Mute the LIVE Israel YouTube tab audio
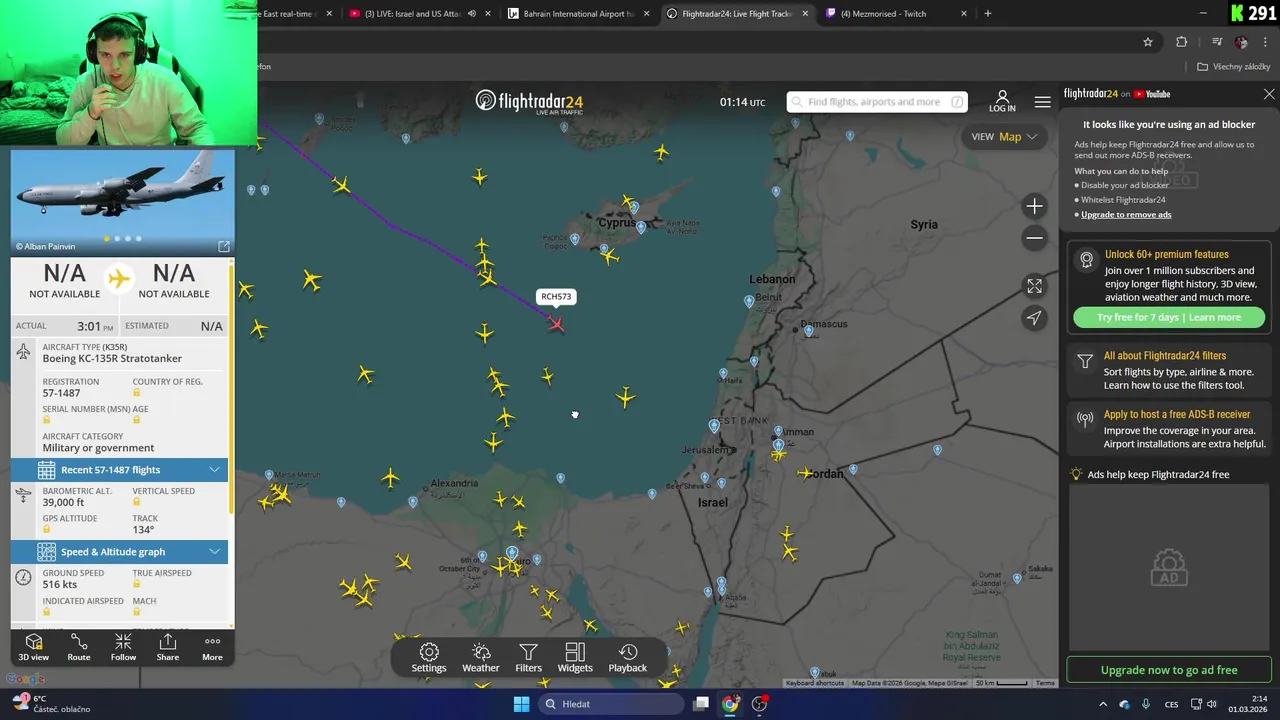 (x=472, y=14)
